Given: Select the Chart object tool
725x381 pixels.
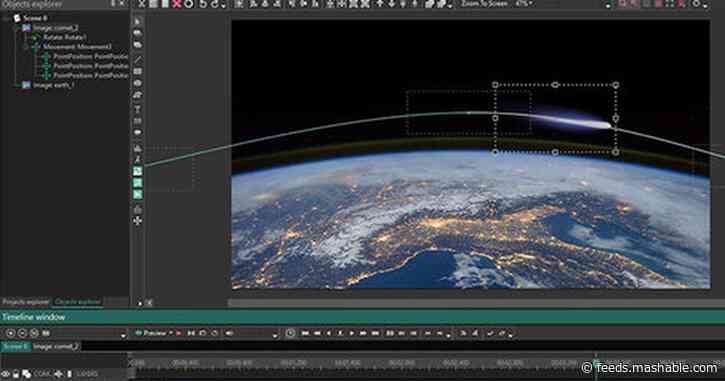Looking at the screenshot, I should point(138,148).
